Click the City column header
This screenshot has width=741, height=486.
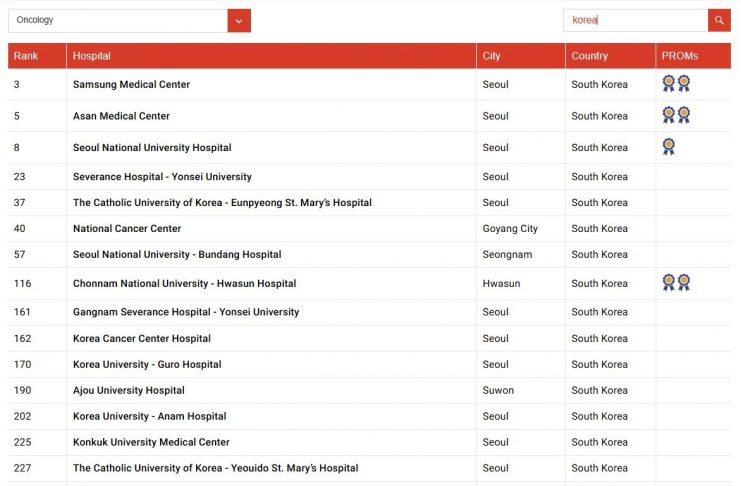(492, 56)
